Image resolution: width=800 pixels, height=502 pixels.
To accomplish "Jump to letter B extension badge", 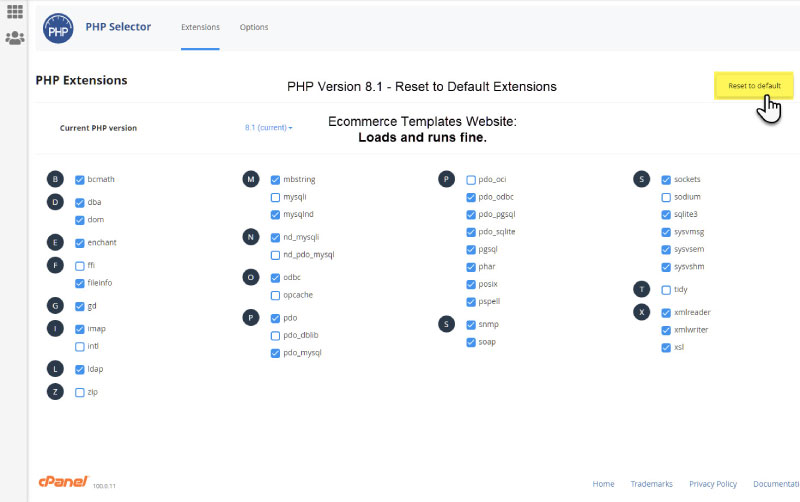I will (x=55, y=179).
